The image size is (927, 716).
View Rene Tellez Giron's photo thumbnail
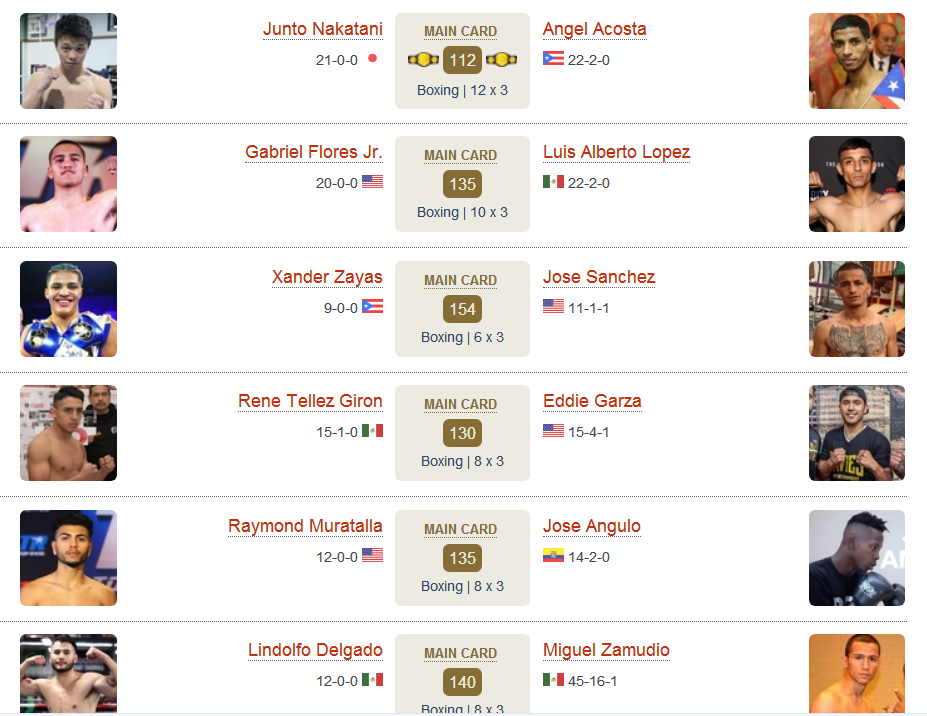click(69, 433)
